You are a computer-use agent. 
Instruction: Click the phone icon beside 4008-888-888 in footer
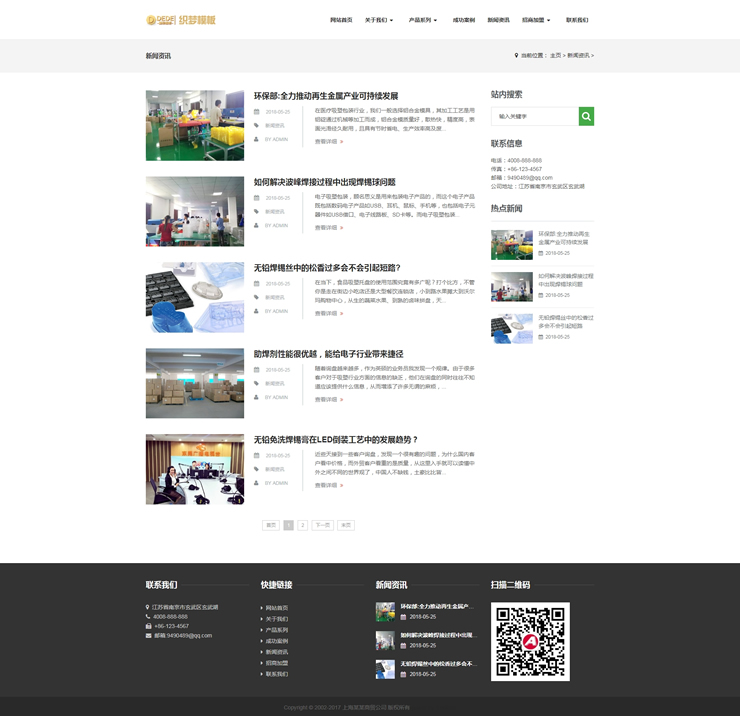coord(149,616)
